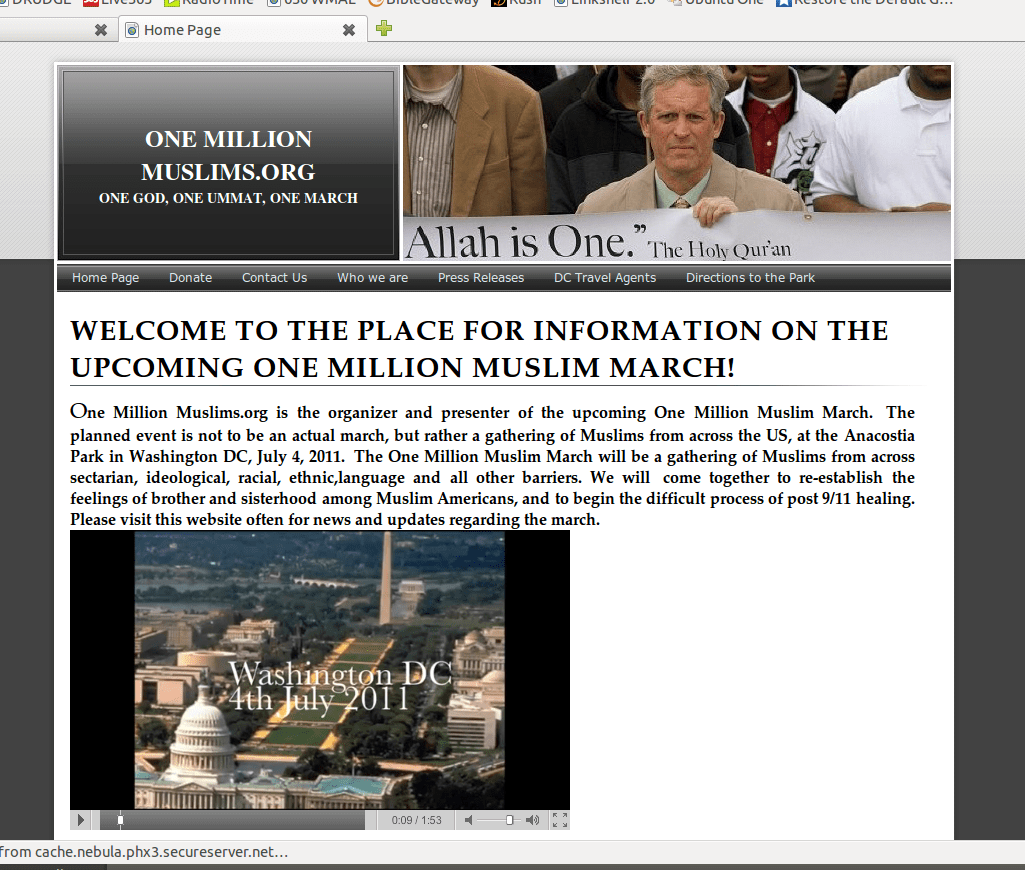
Task: Mute video using low-volume speaker icon
Action: 468,820
